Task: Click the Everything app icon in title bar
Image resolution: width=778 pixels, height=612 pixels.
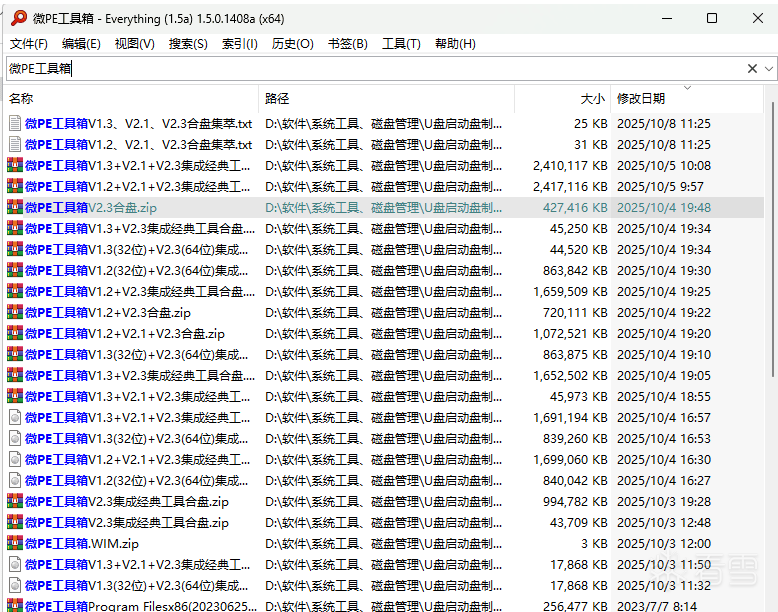Action: pyautogui.click(x=18, y=18)
